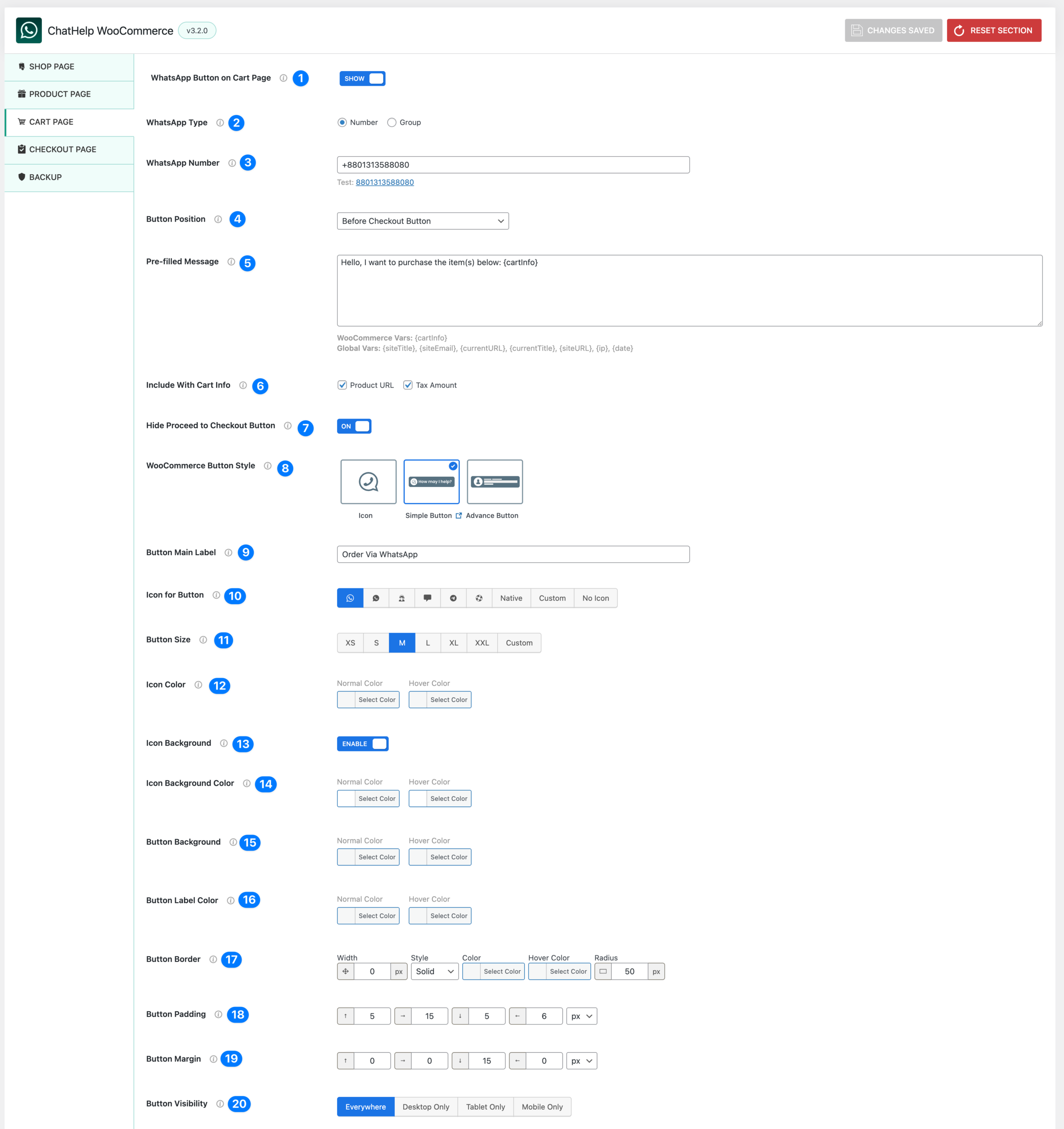The image size is (1064, 1129).
Task: Select the headset support agent icon
Action: click(401, 598)
